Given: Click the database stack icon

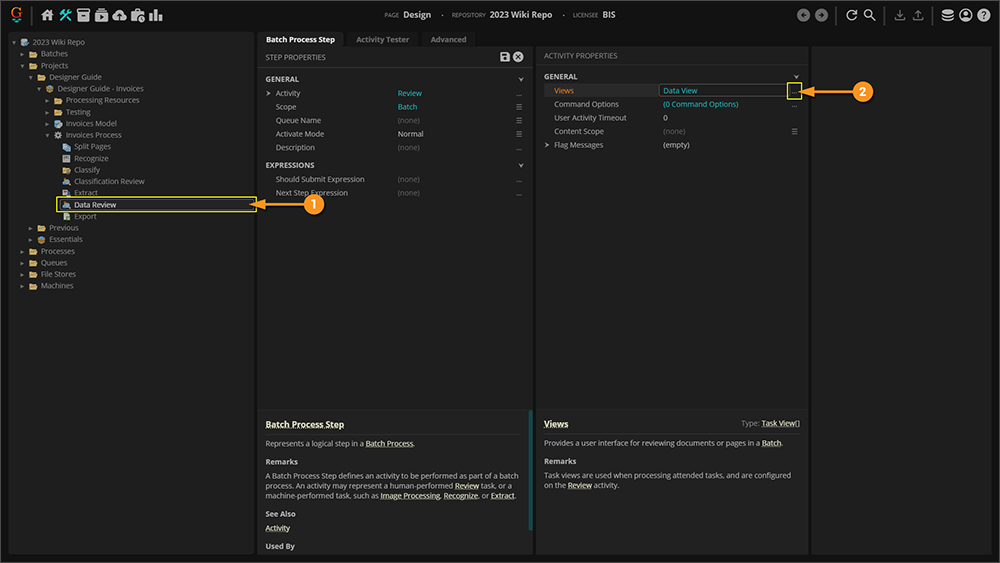Looking at the screenshot, I should [x=947, y=15].
